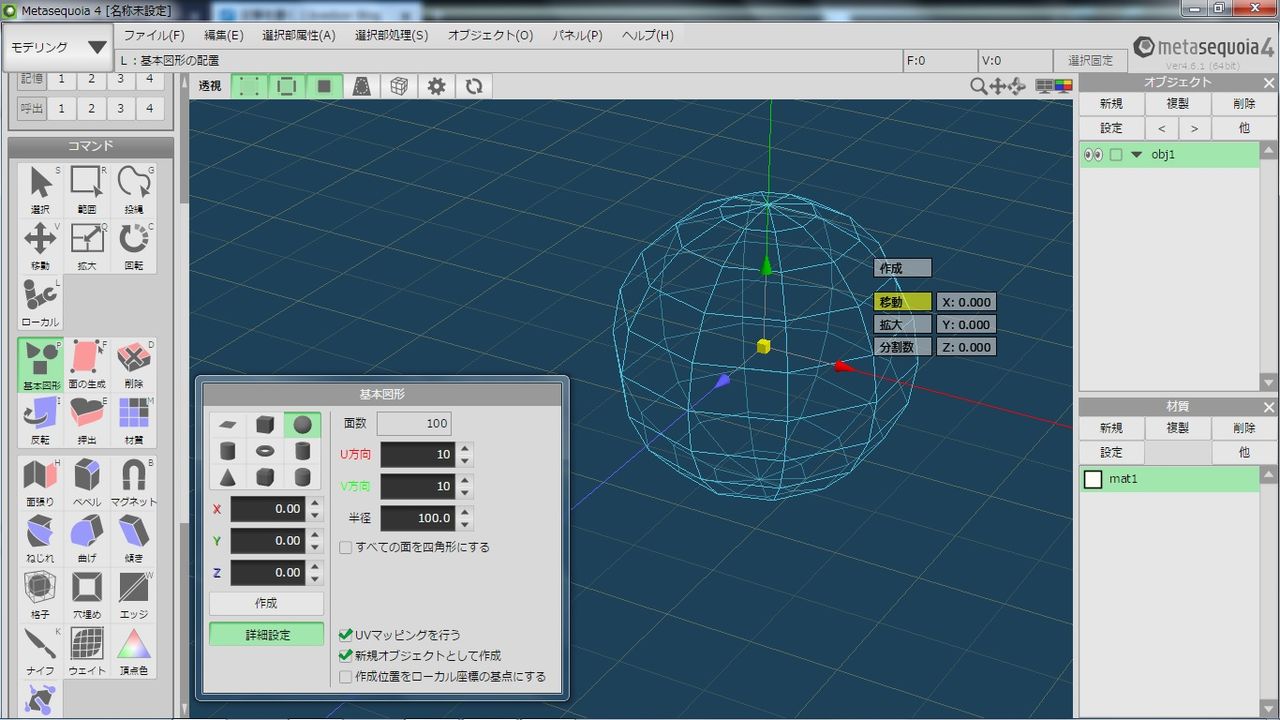This screenshot has width=1280, height=720.
Task: Select the 面の生成 create face tool
Action: click(x=87, y=364)
